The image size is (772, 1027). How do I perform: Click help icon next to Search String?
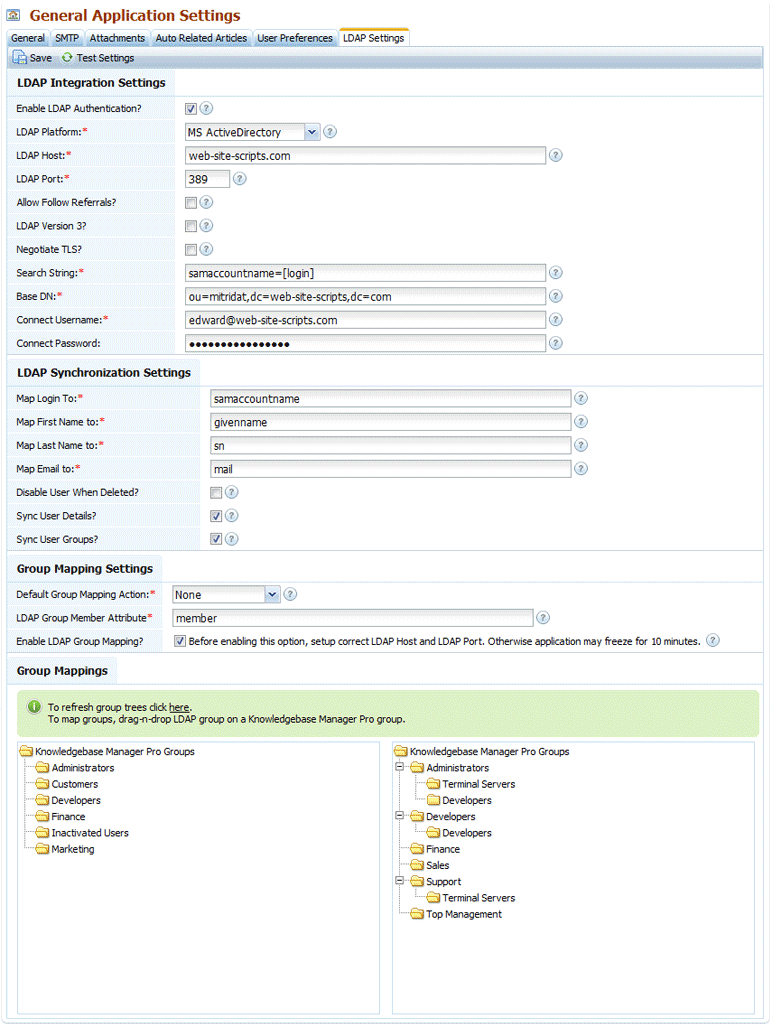point(555,272)
